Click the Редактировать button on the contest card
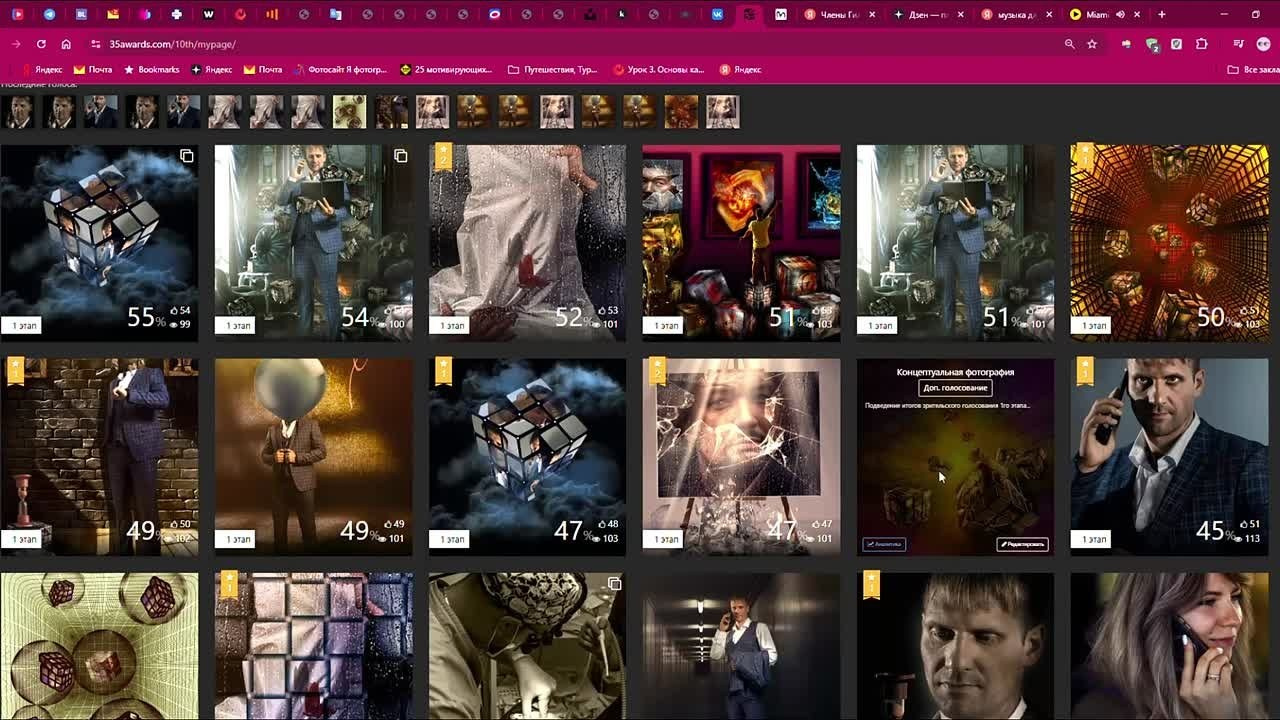The width and height of the screenshot is (1280, 720). point(1020,544)
